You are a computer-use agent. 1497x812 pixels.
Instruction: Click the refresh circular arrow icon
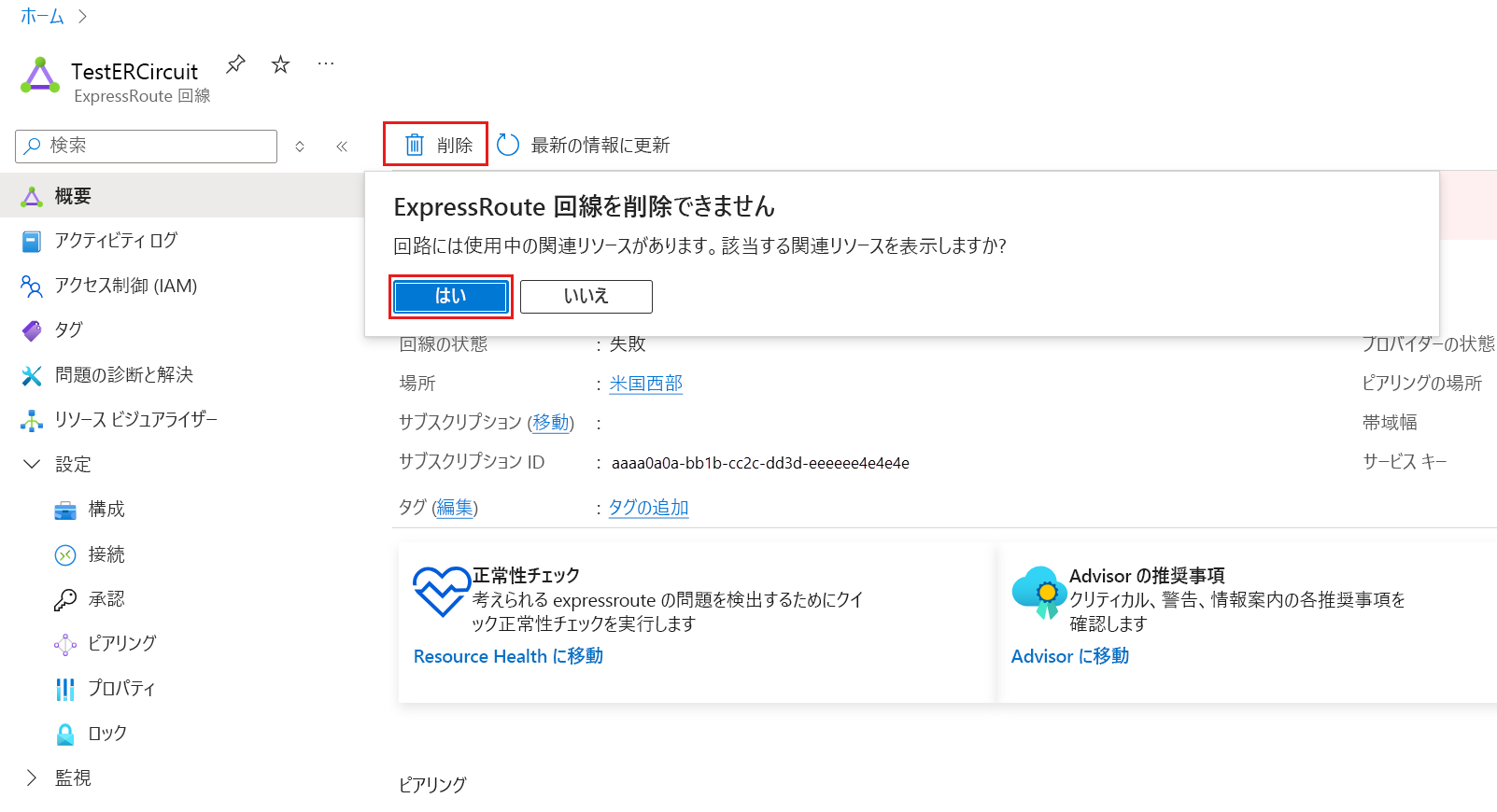508,145
